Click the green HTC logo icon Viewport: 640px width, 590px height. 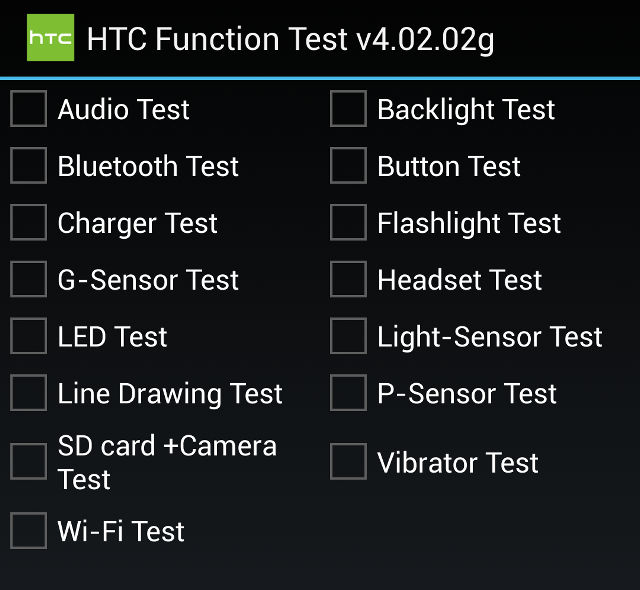point(50,39)
